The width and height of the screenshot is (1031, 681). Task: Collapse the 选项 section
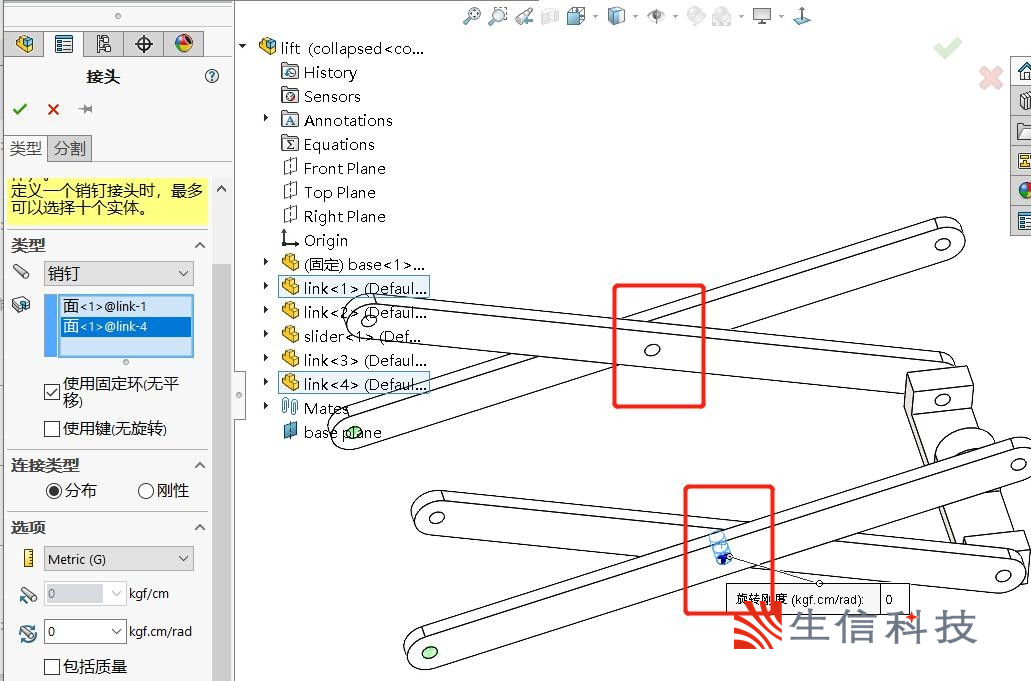coord(200,527)
